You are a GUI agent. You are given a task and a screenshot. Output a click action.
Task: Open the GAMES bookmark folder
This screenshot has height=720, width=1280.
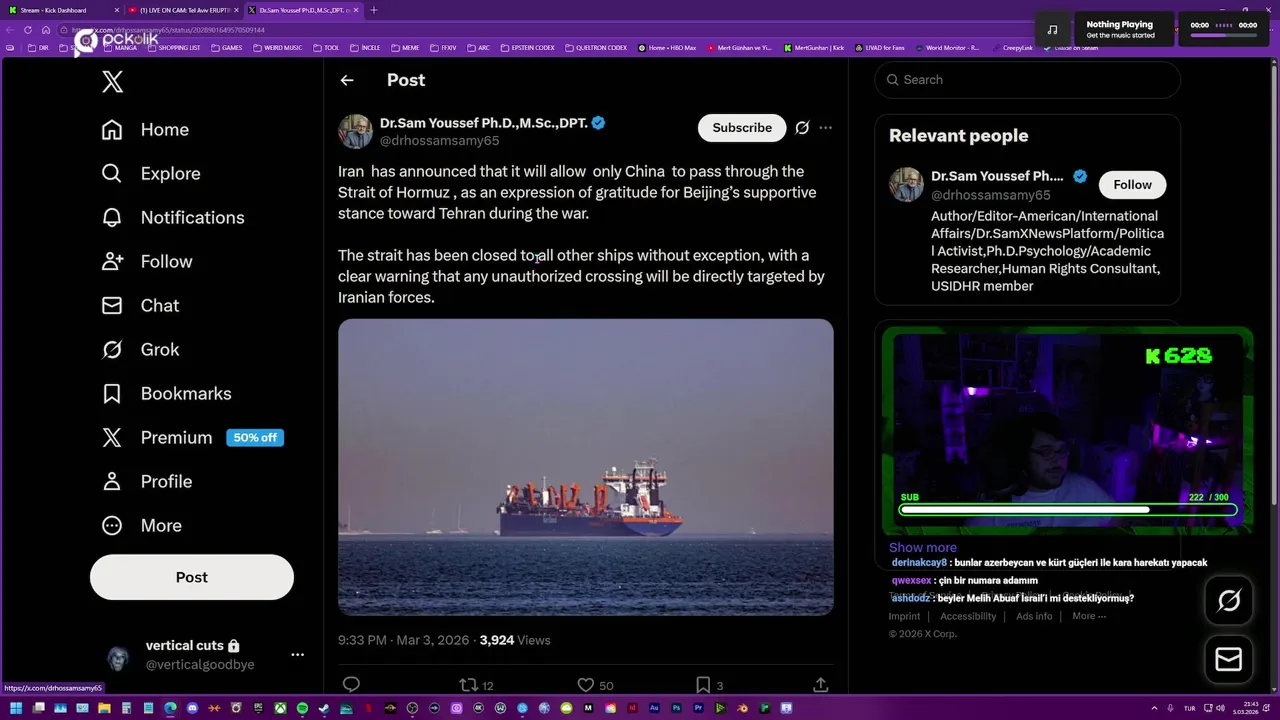pyautogui.click(x=226, y=48)
